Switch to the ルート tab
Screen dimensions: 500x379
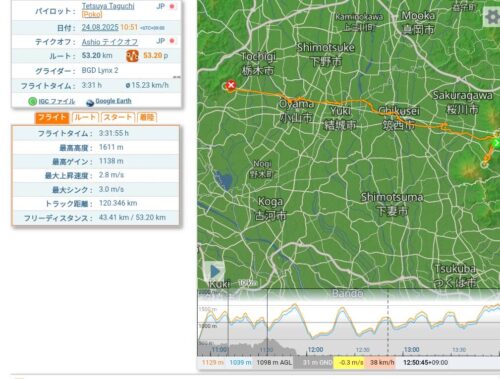pyautogui.click(x=85, y=117)
